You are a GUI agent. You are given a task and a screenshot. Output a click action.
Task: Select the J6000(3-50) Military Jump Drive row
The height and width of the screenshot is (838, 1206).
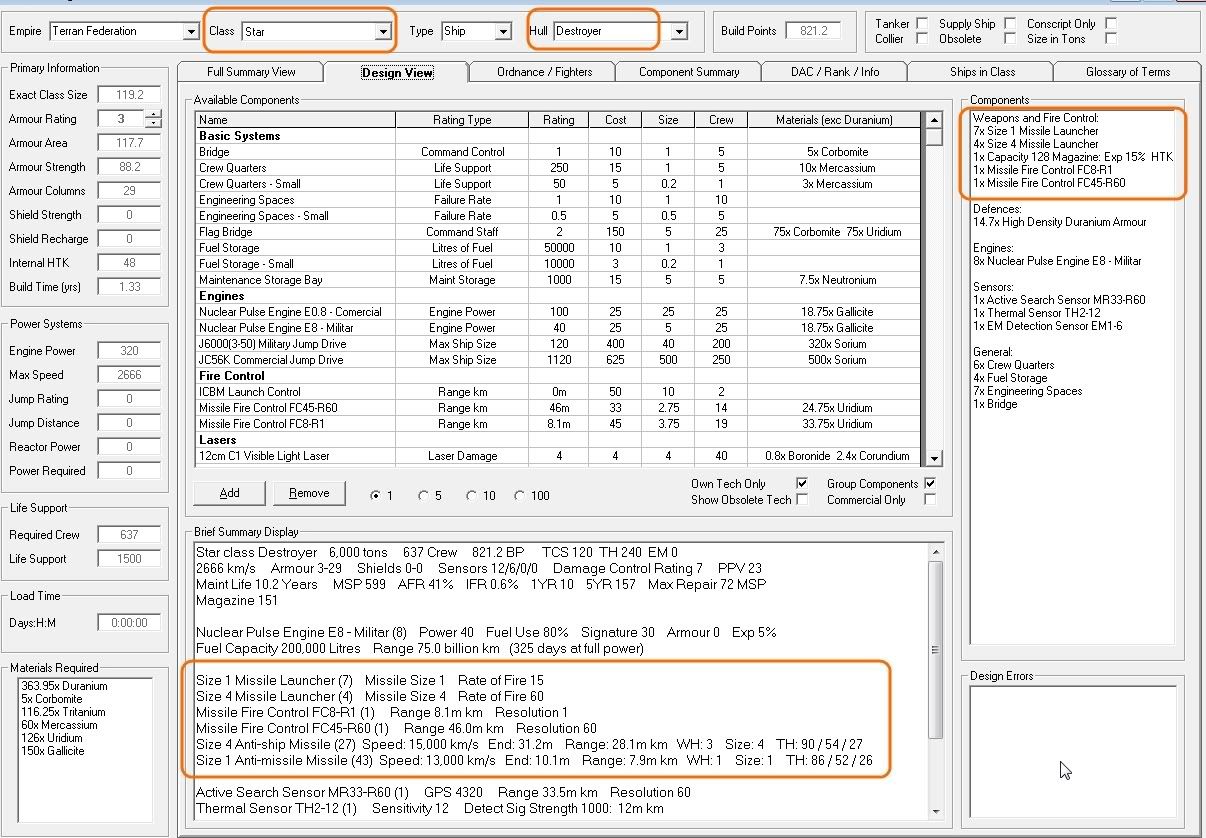coord(558,344)
